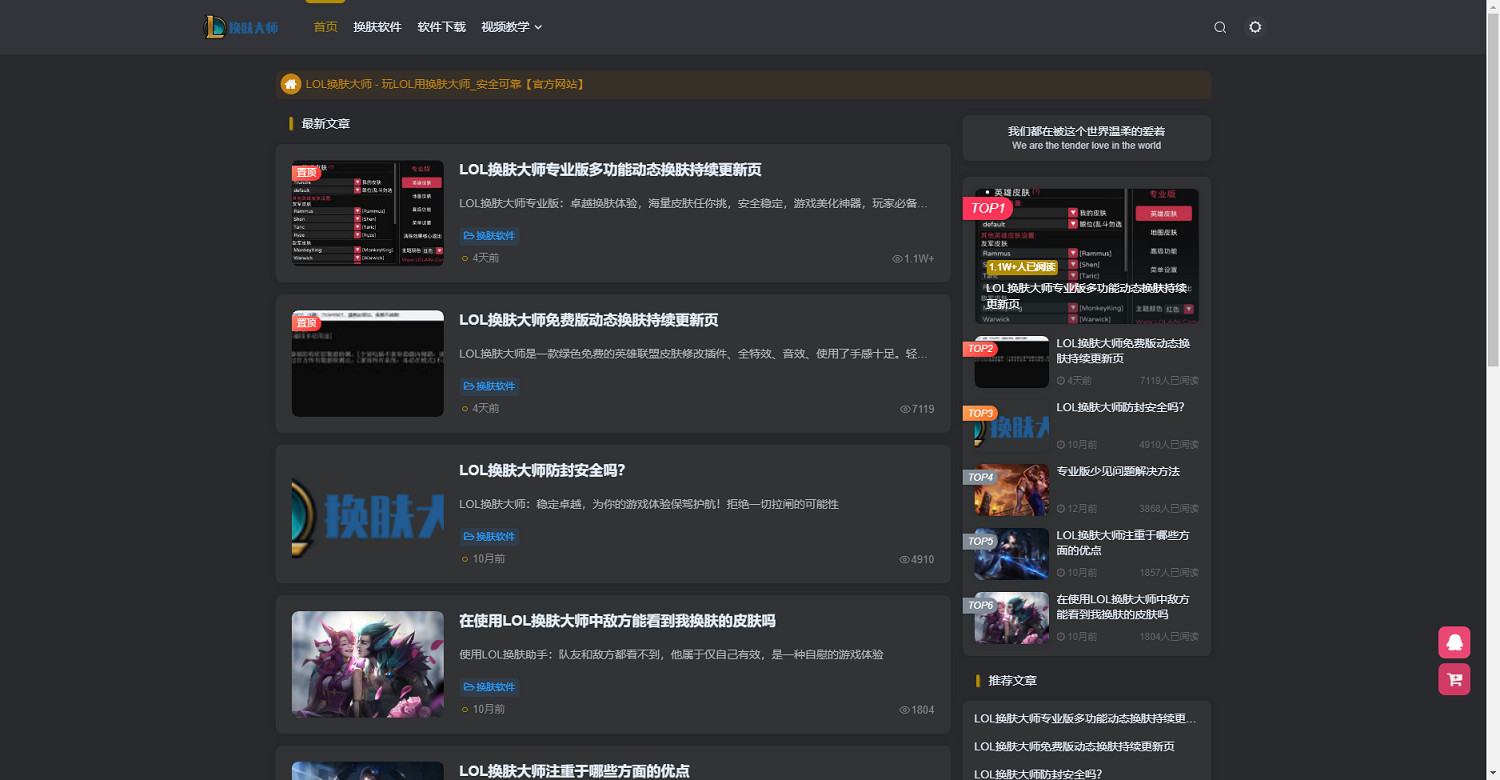Image resolution: width=1500 pixels, height=780 pixels.
Task: Expand the 视频教学 dropdown menu
Action: point(511,27)
